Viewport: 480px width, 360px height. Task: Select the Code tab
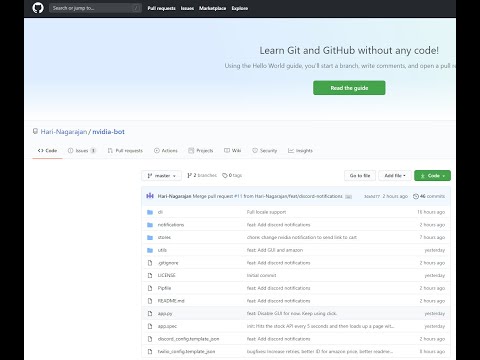pyautogui.click(x=47, y=151)
